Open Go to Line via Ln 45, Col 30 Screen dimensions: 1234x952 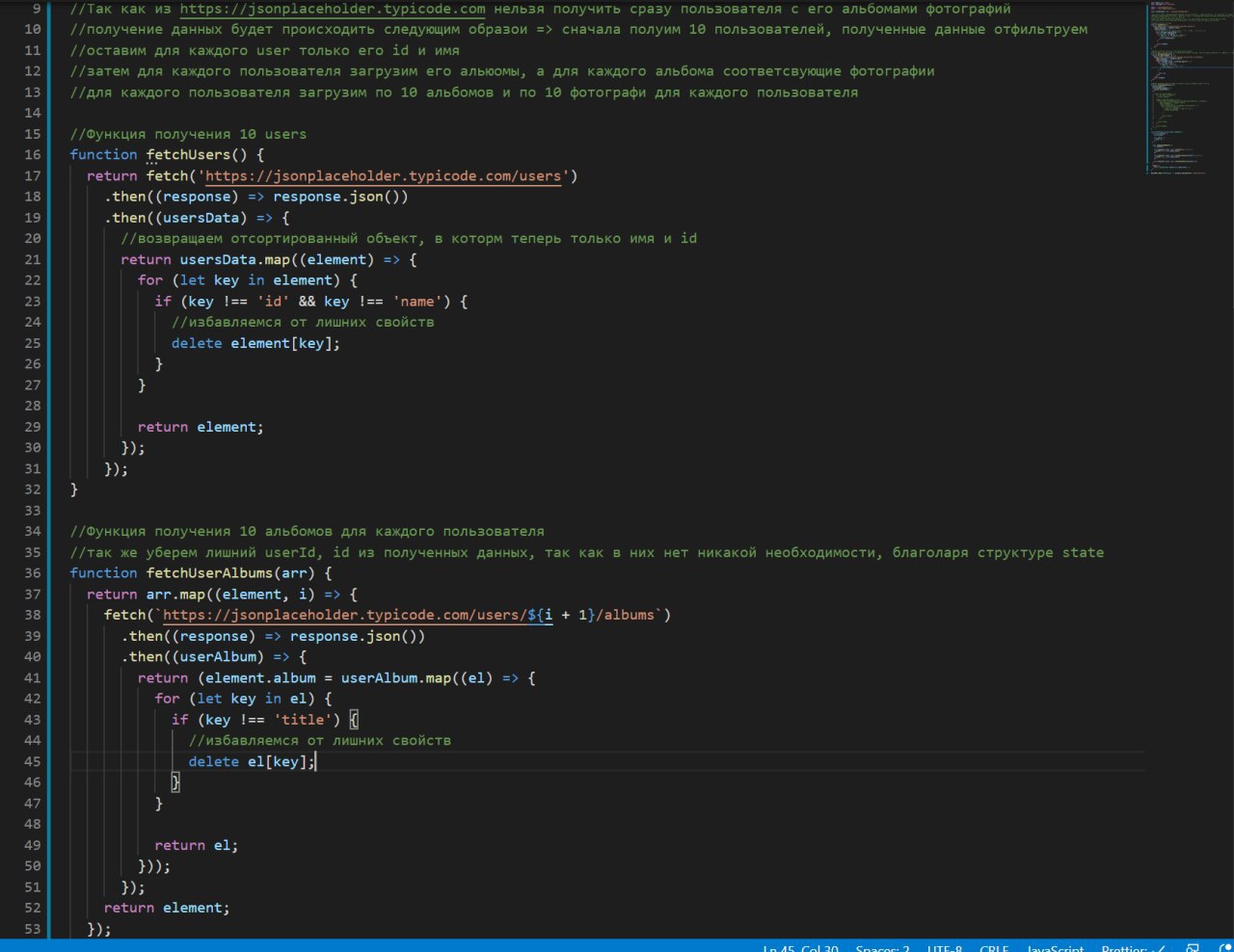pos(800,948)
